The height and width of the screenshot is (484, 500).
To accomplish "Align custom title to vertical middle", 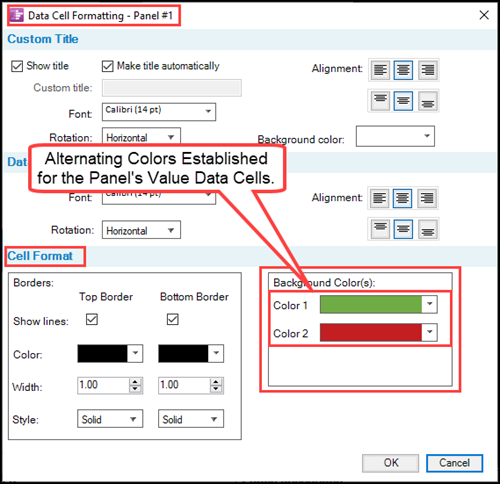I will tap(403, 101).
